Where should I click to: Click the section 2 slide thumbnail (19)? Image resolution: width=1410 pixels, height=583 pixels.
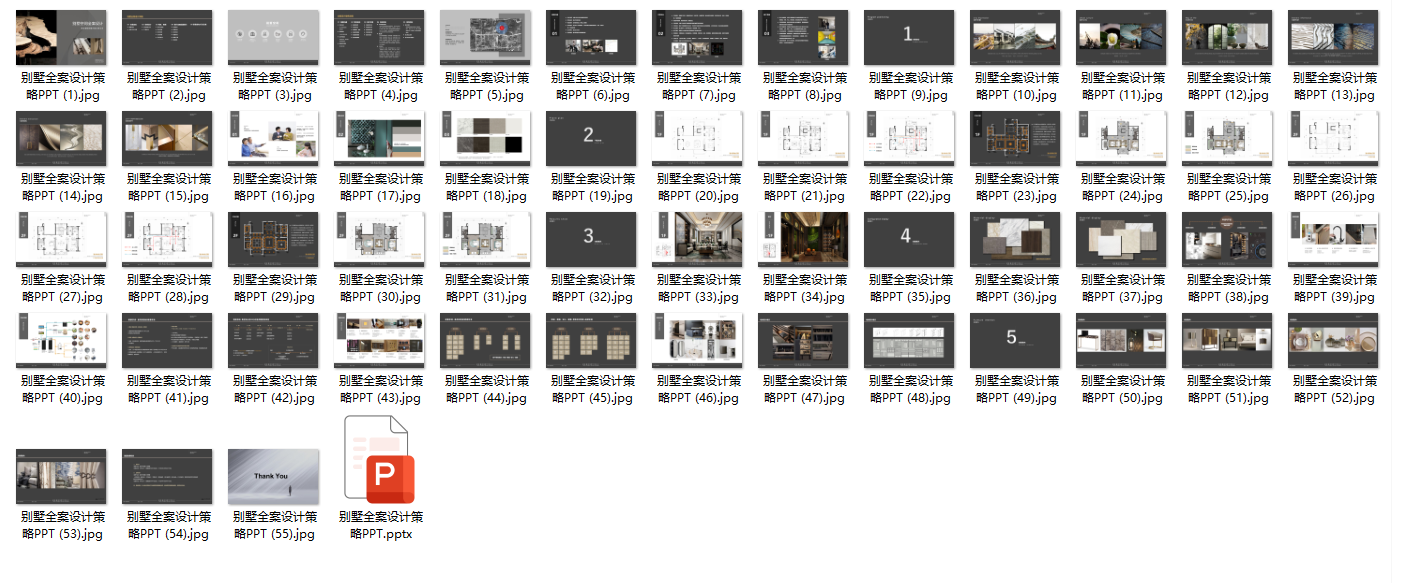(591, 138)
